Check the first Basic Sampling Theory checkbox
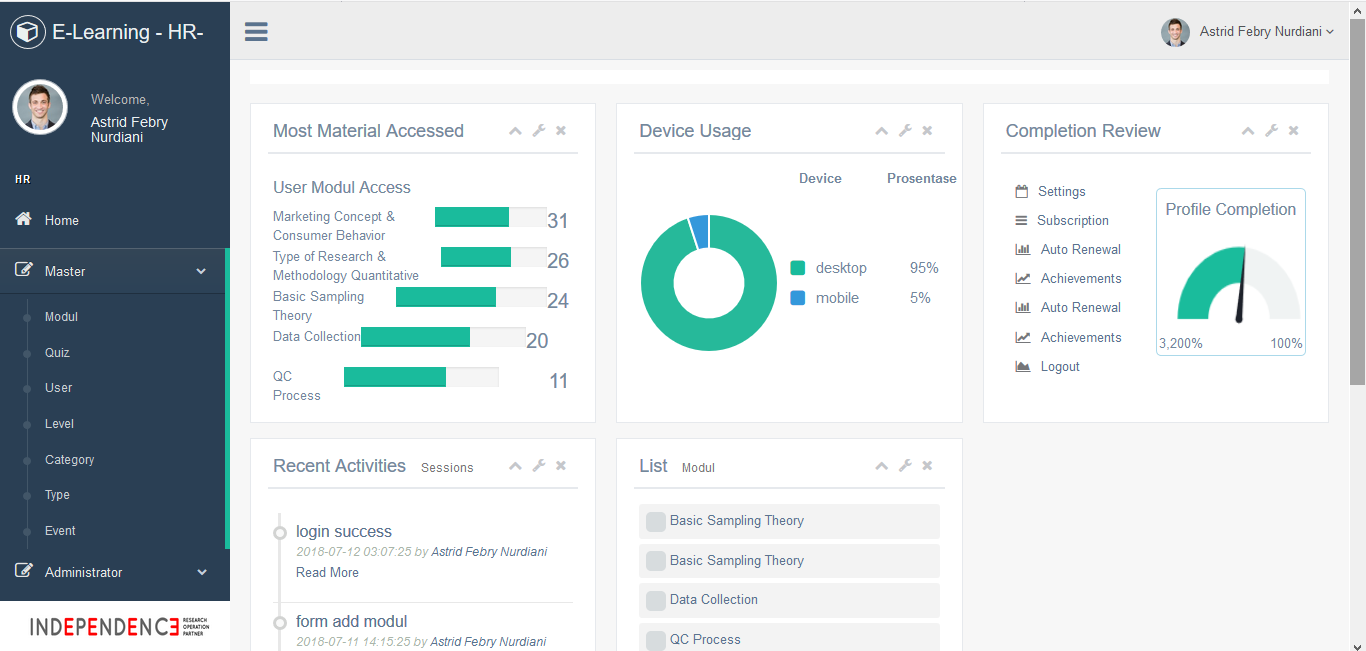 click(x=655, y=521)
